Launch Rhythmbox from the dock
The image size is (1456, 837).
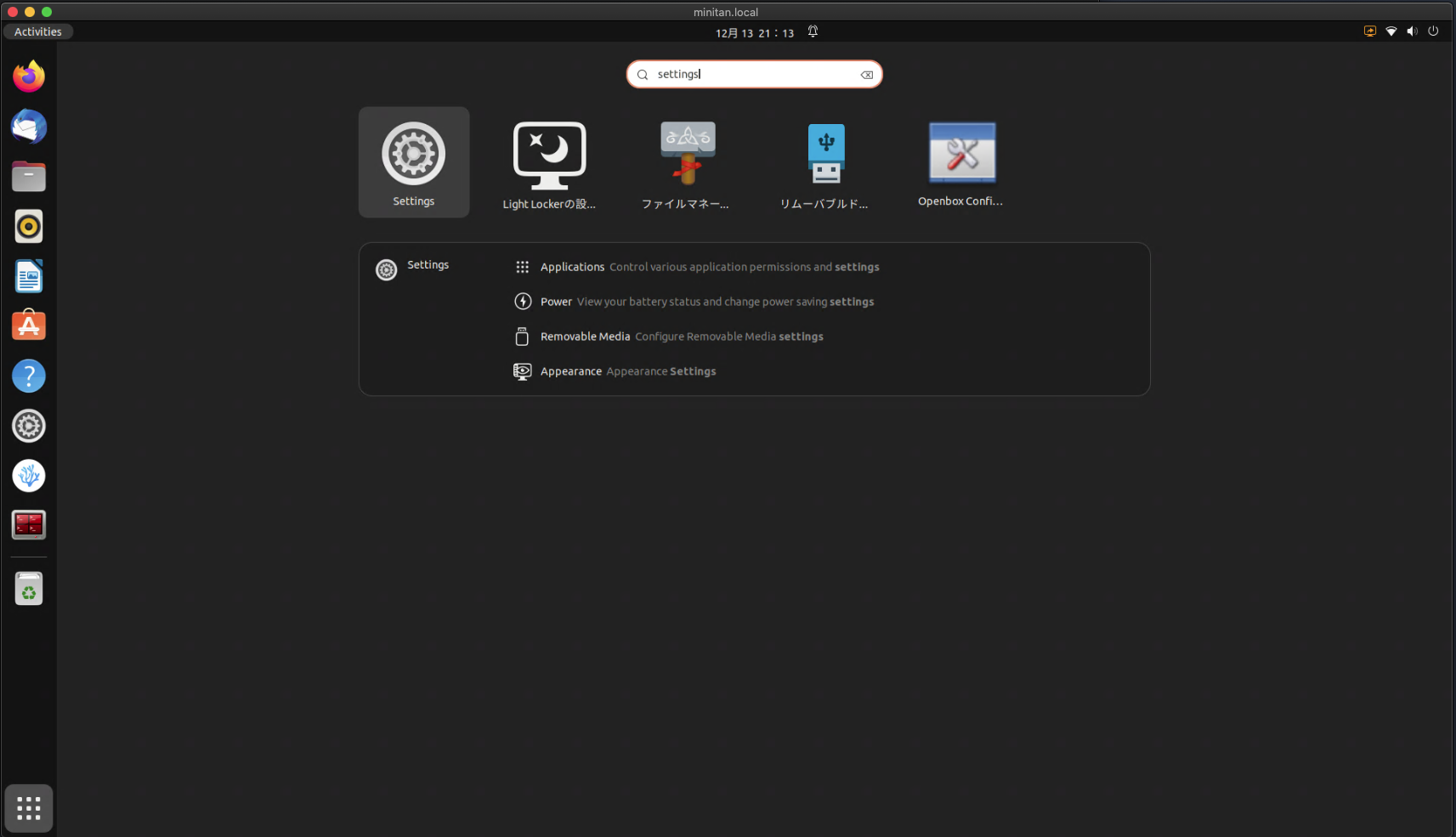pos(29,227)
